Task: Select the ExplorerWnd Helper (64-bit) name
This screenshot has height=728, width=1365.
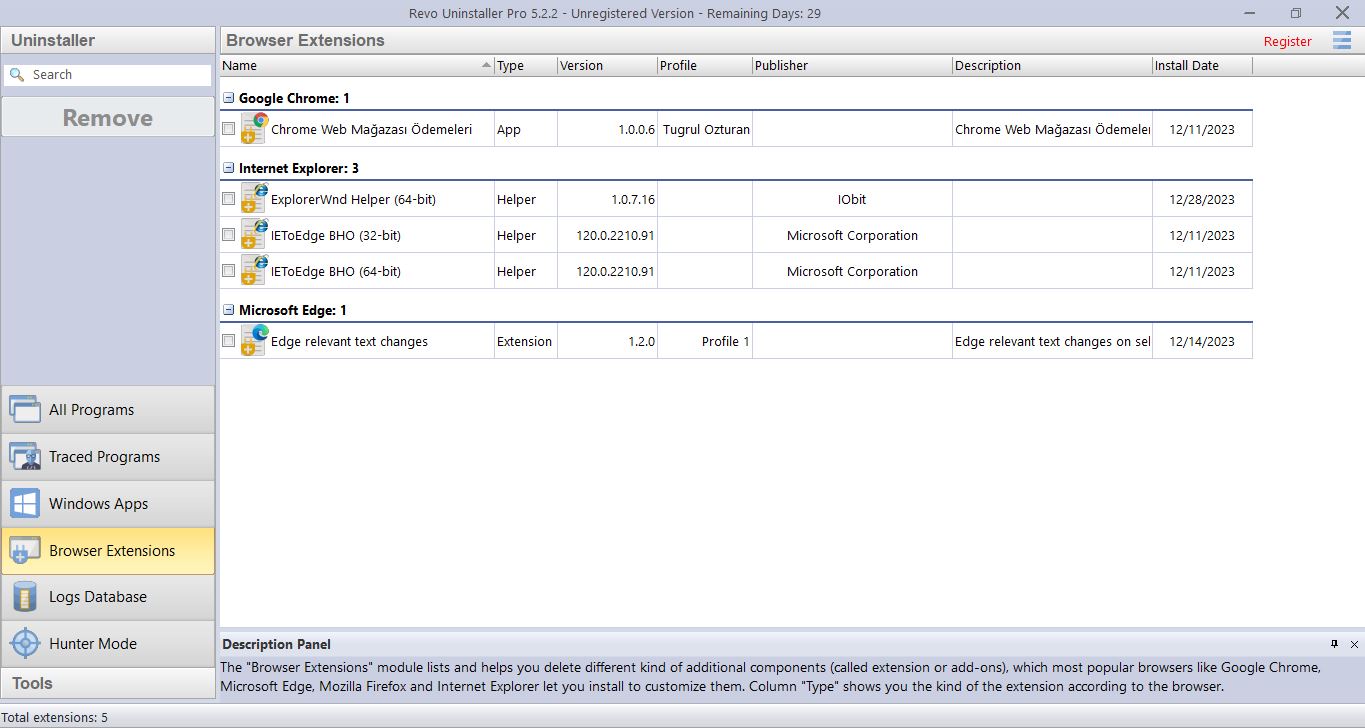Action: pos(353,199)
